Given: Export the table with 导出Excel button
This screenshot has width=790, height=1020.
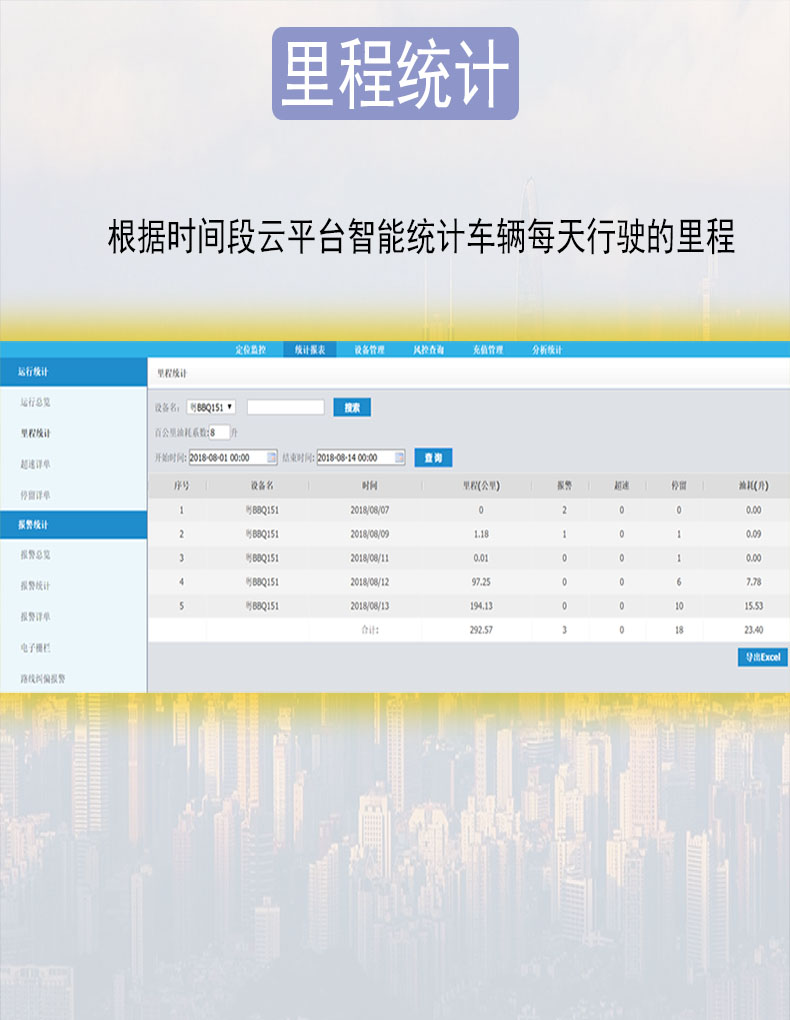Looking at the screenshot, I should point(763,657).
